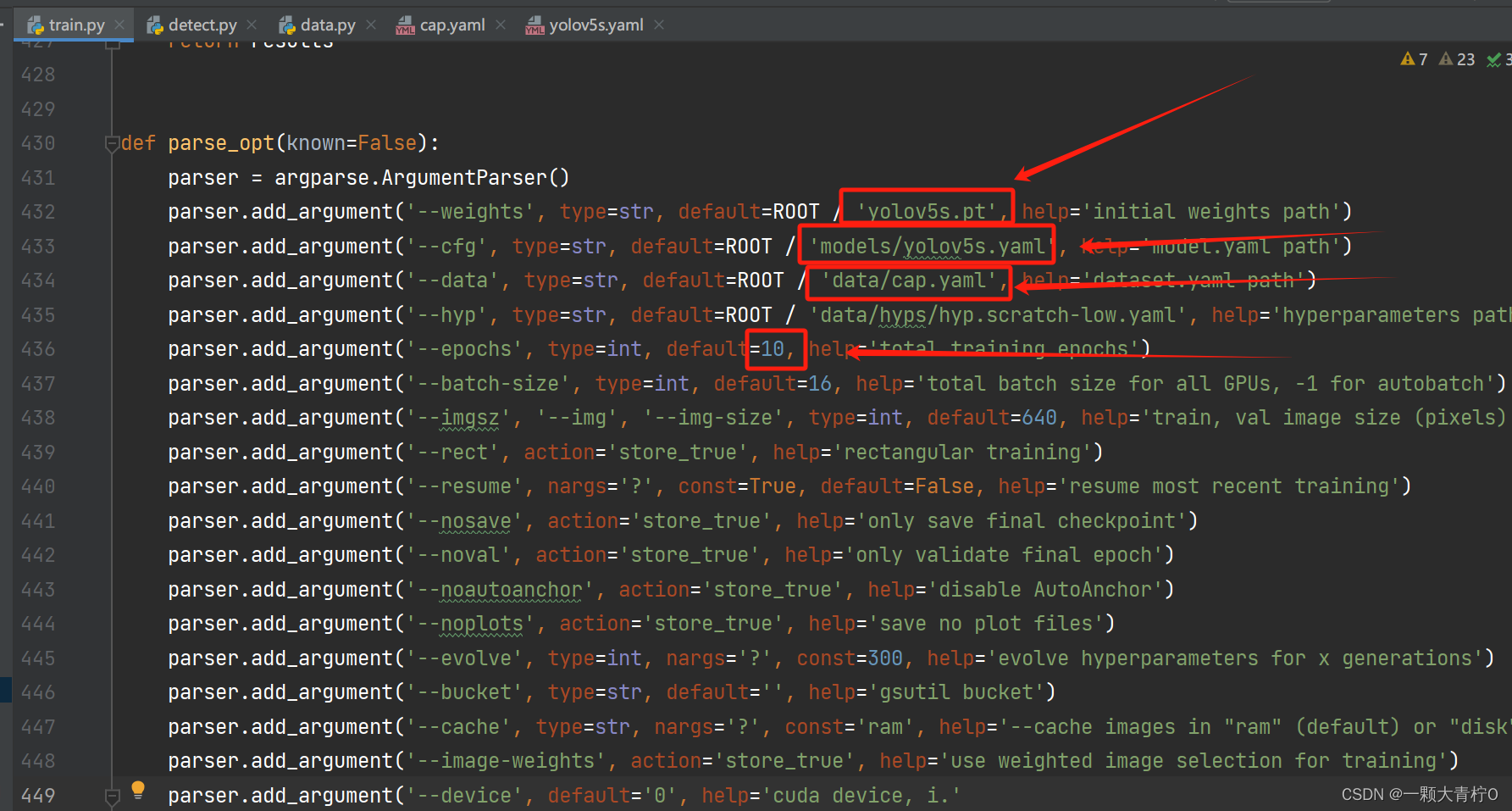
Task: Click the 'data/cap.yaml' data string
Action: [x=909, y=281]
